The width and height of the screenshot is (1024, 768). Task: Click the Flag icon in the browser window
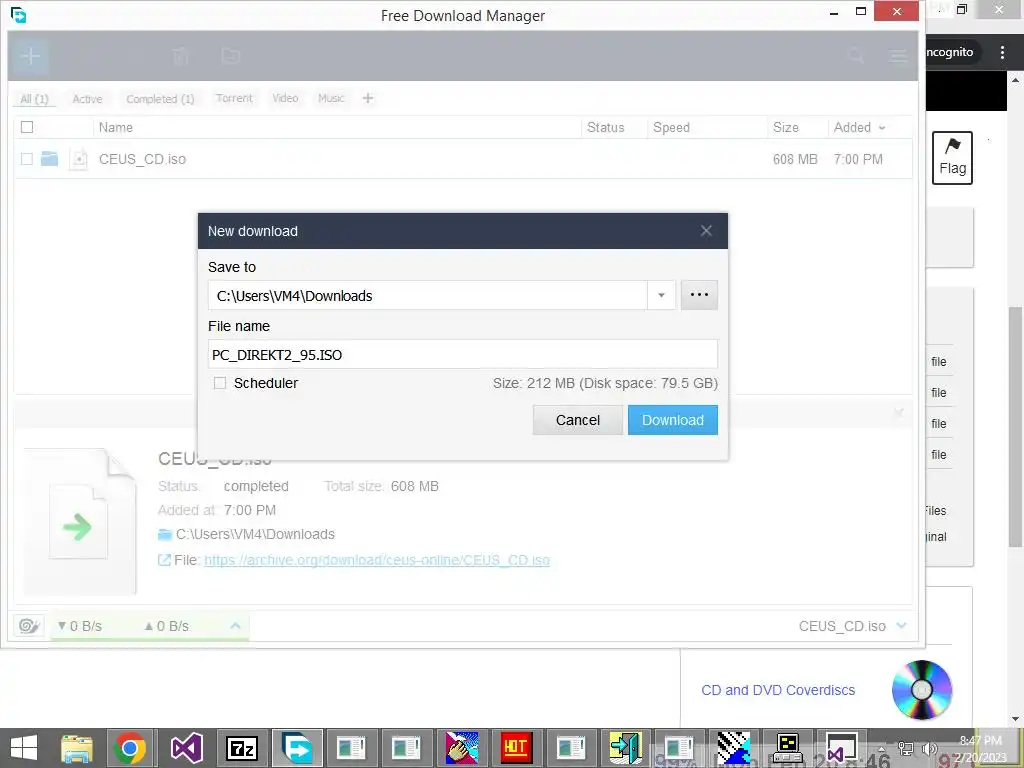[952, 158]
